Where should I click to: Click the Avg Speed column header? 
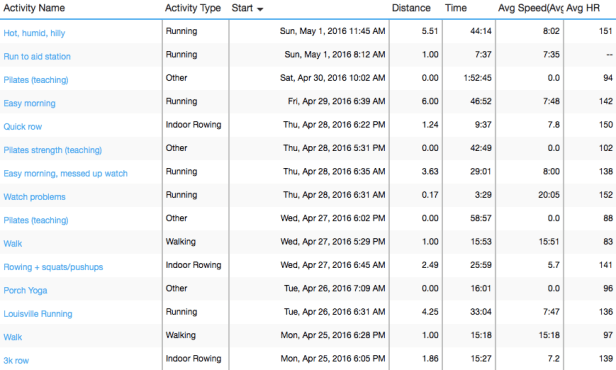point(530,8)
